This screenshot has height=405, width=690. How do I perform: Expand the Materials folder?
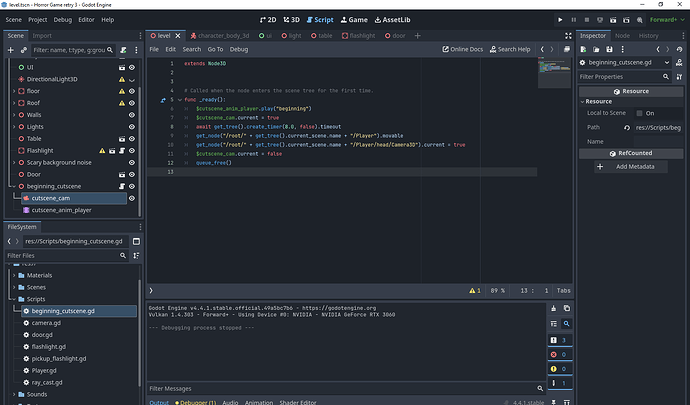point(14,276)
